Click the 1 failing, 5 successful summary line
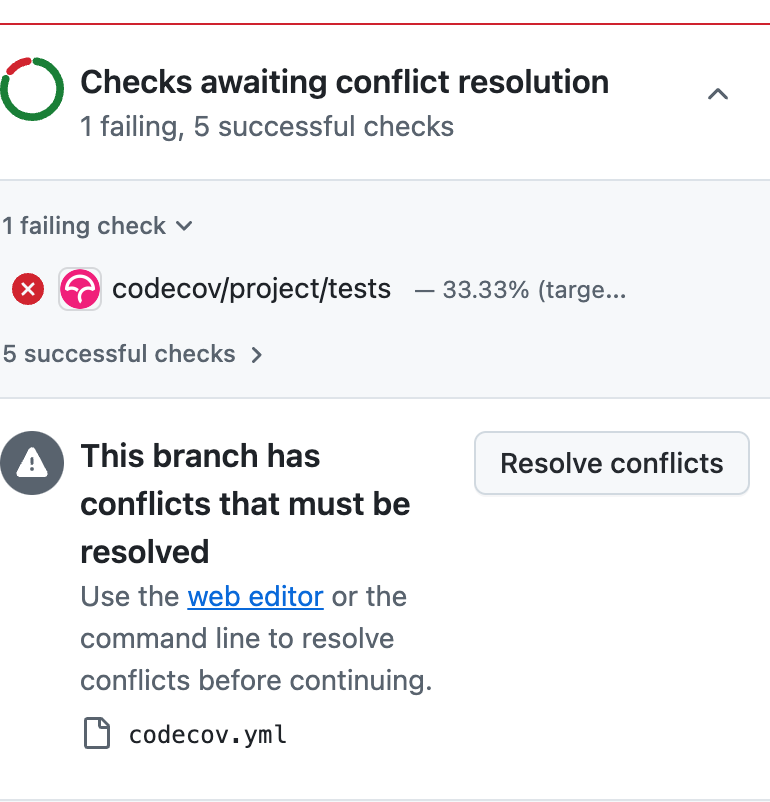Screen dimensions: 770x802 point(266,126)
